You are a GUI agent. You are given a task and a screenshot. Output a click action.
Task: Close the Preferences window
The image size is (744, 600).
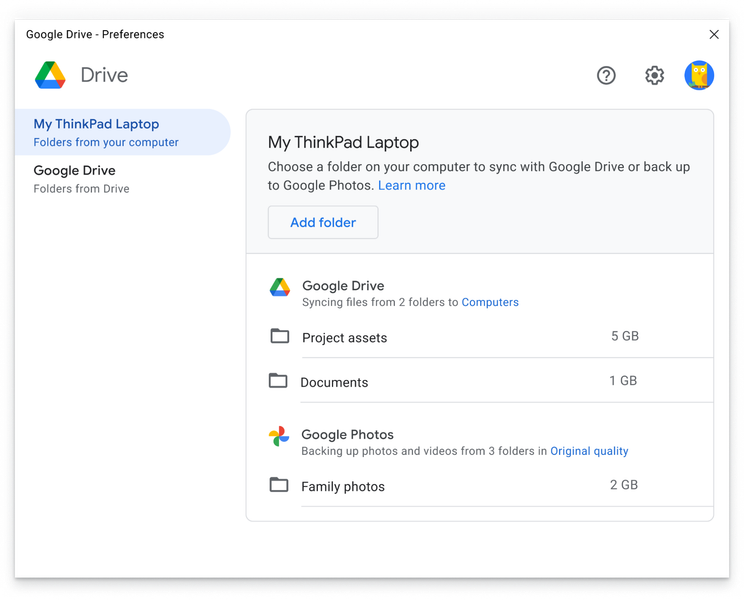714,35
